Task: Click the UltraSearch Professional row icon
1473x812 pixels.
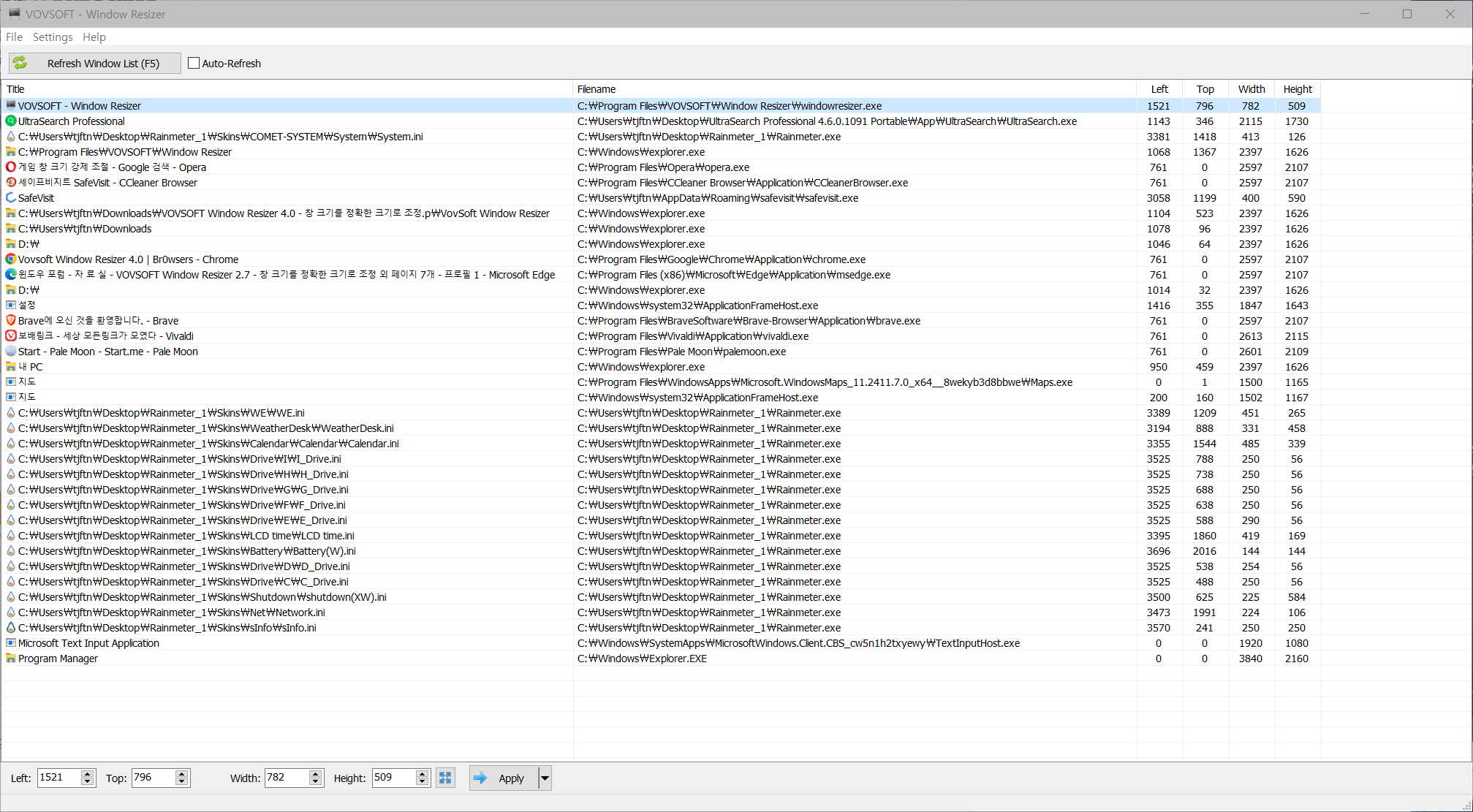Action: [x=11, y=121]
